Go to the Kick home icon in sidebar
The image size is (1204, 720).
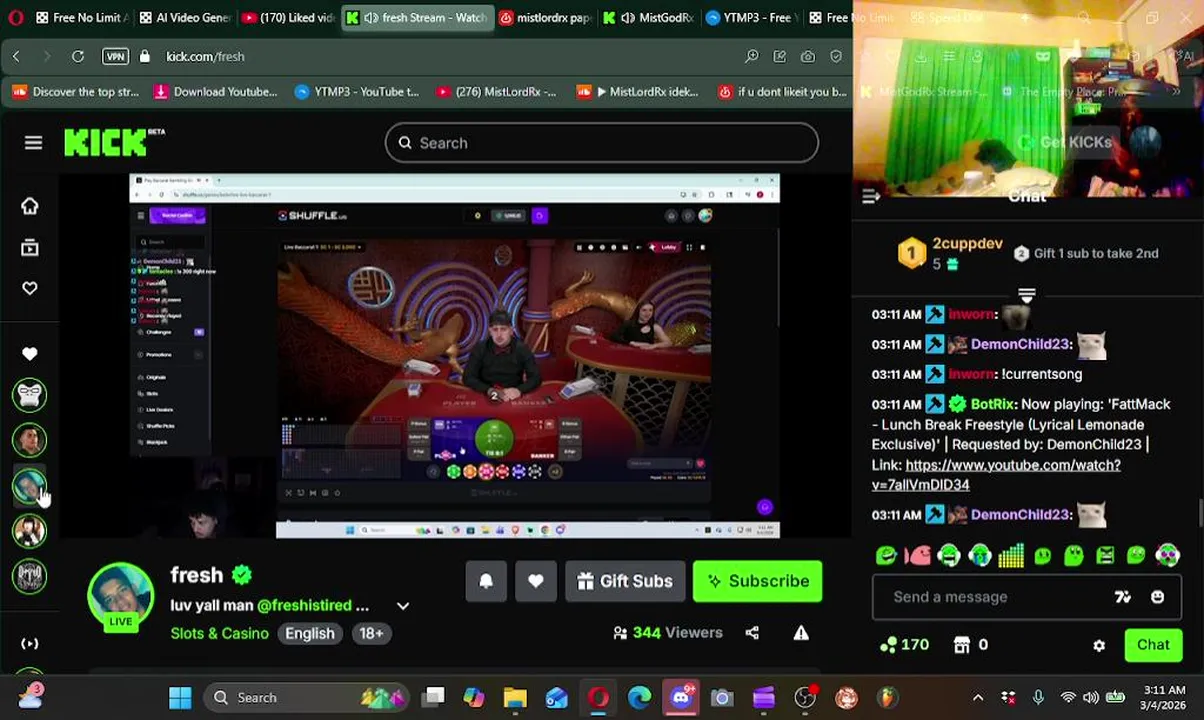click(x=30, y=206)
